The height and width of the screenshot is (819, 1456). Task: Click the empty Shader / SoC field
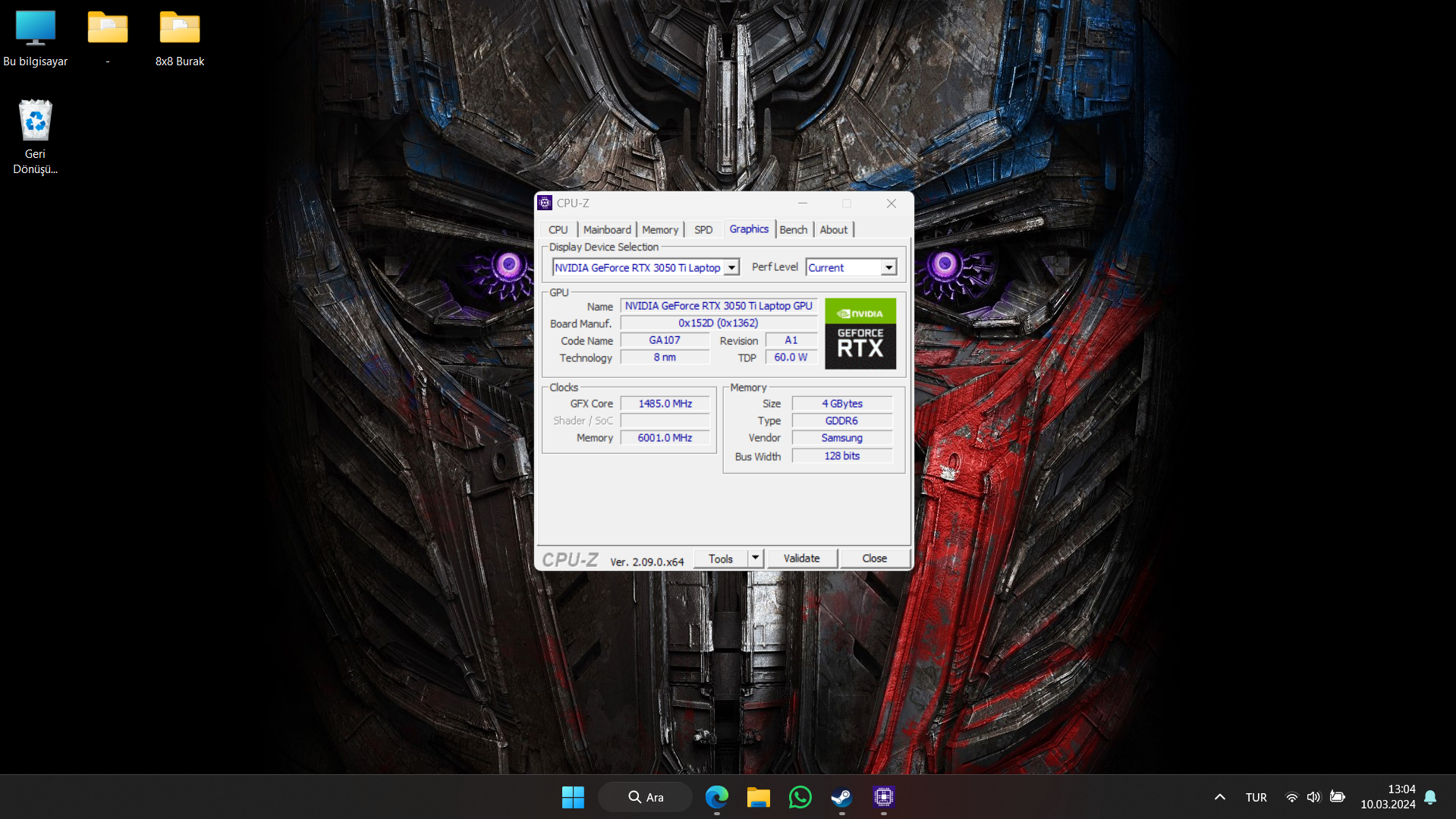665,421
